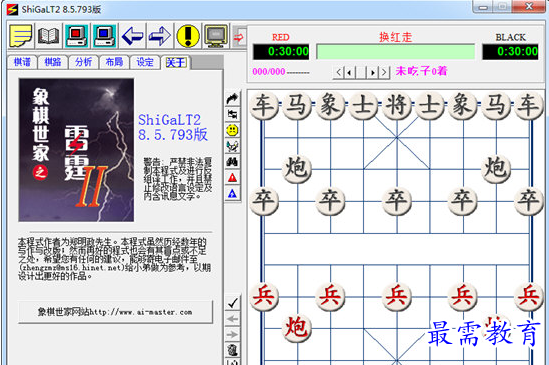Select the black left 象 piece
The width and height of the screenshot is (549, 365).
[330, 105]
